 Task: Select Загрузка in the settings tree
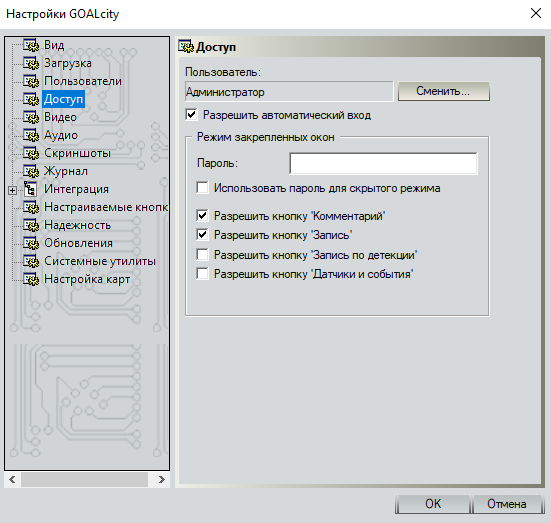[68, 63]
